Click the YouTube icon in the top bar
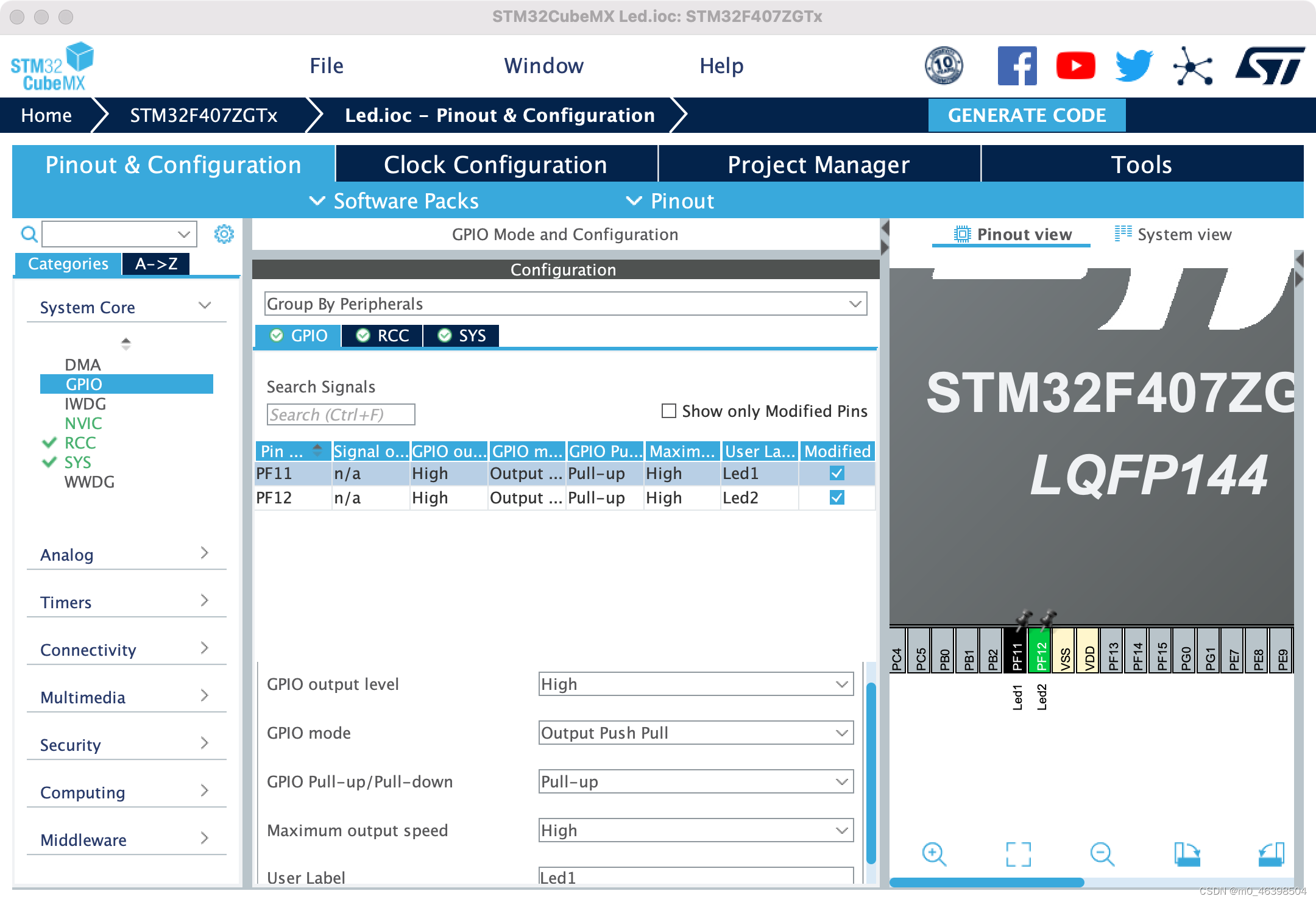 (x=1076, y=65)
